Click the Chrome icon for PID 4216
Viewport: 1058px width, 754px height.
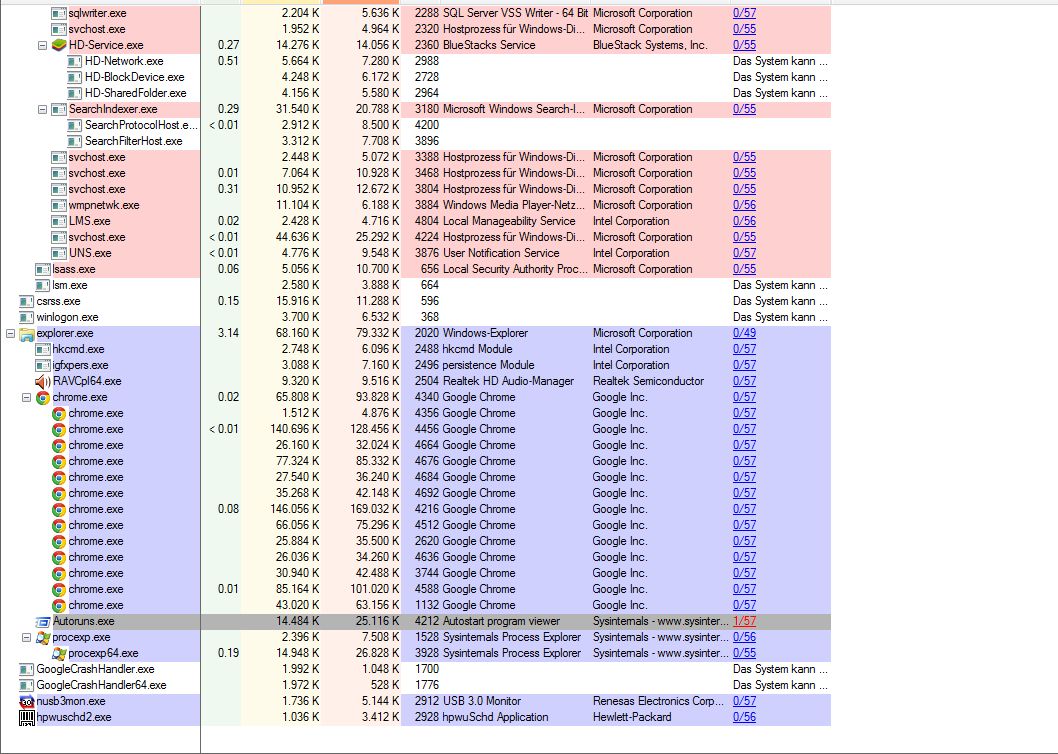coord(59,509)
